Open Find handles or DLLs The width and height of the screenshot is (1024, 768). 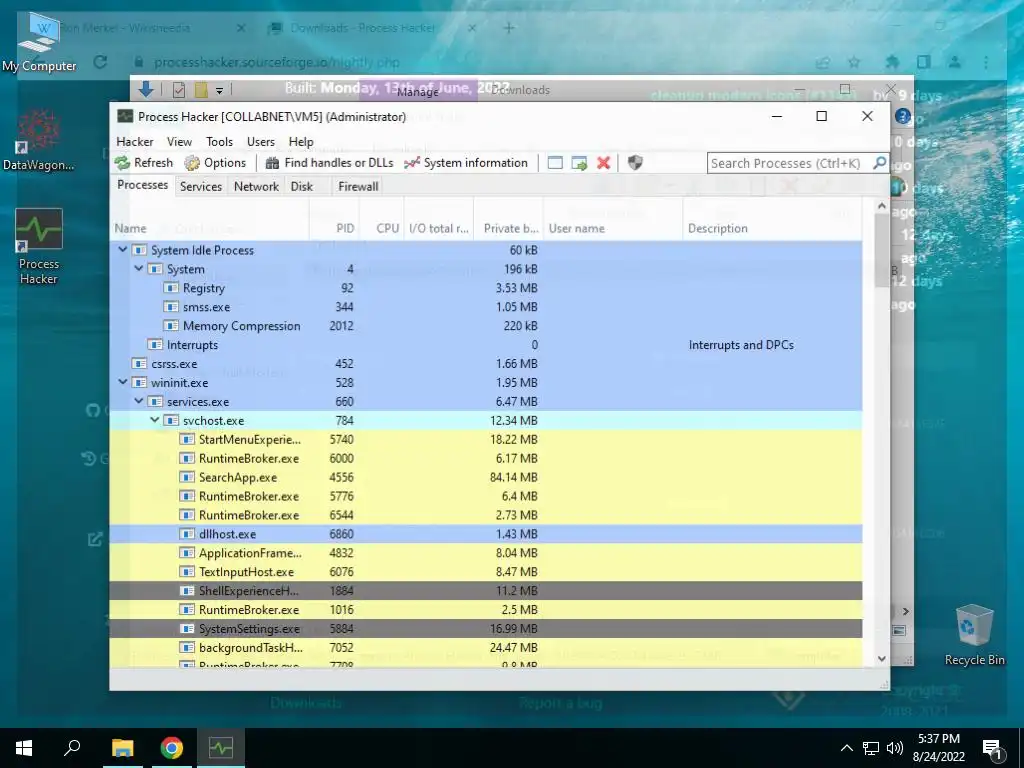coord(330,163)
